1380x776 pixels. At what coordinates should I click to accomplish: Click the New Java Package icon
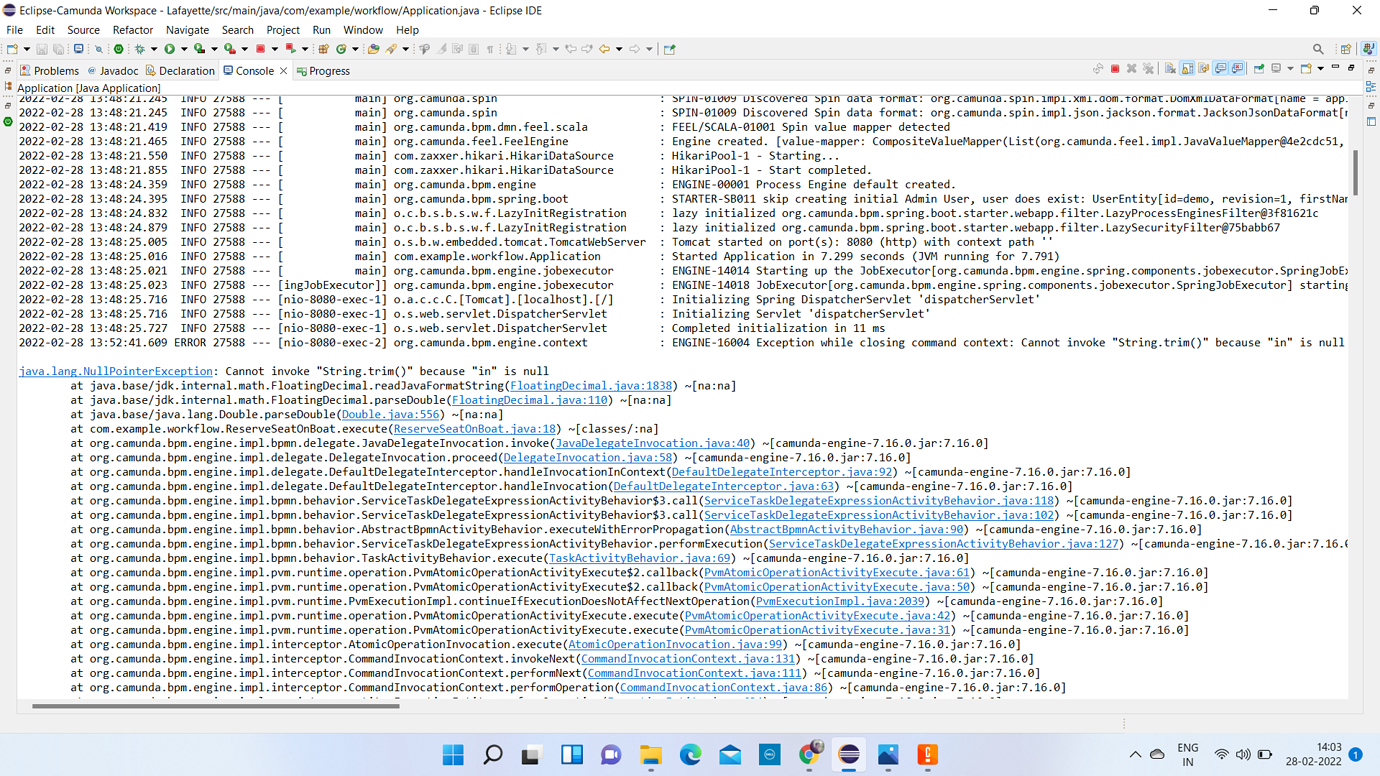point(323,49)
